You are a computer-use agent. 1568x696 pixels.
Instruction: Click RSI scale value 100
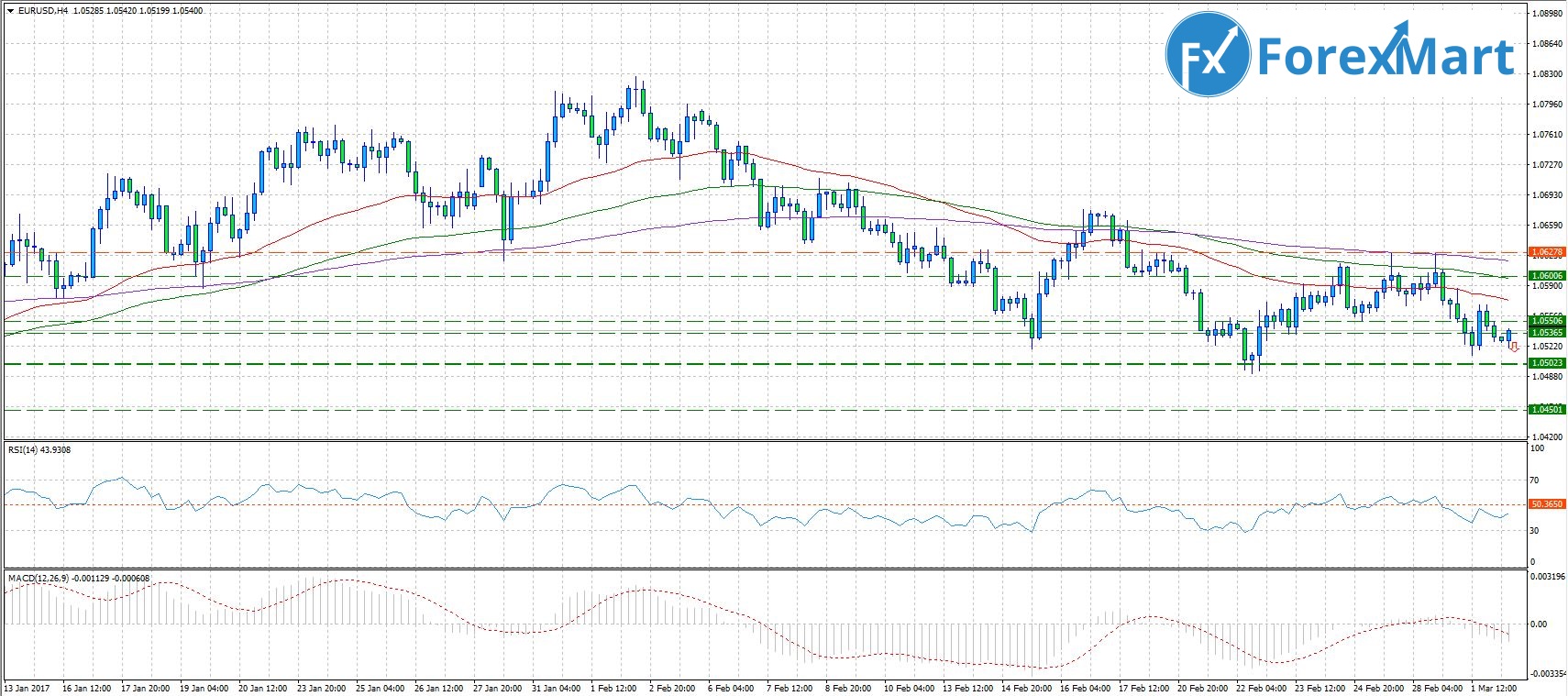pos(1538,448)
